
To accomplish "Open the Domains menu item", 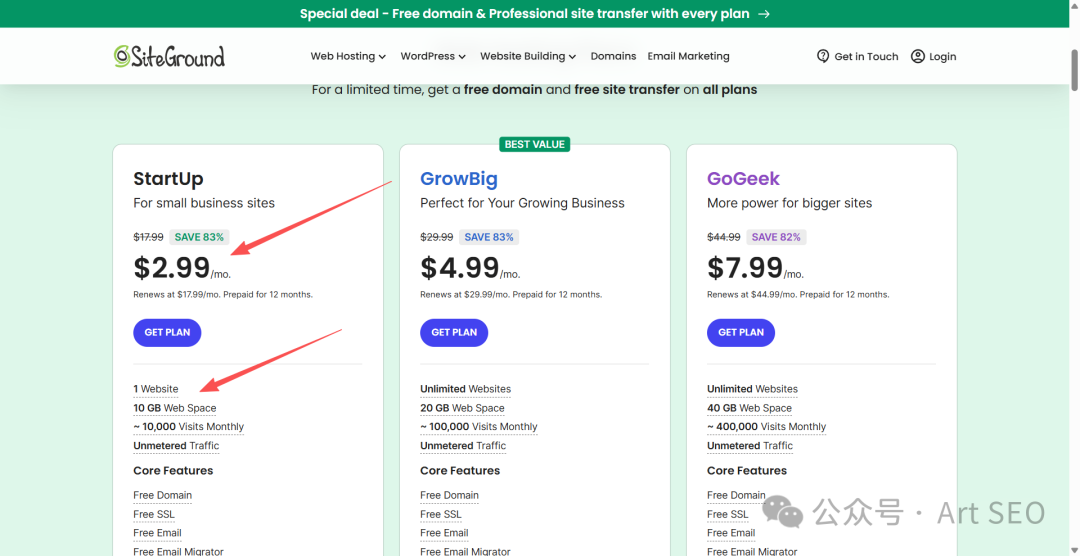I will 613,56.
